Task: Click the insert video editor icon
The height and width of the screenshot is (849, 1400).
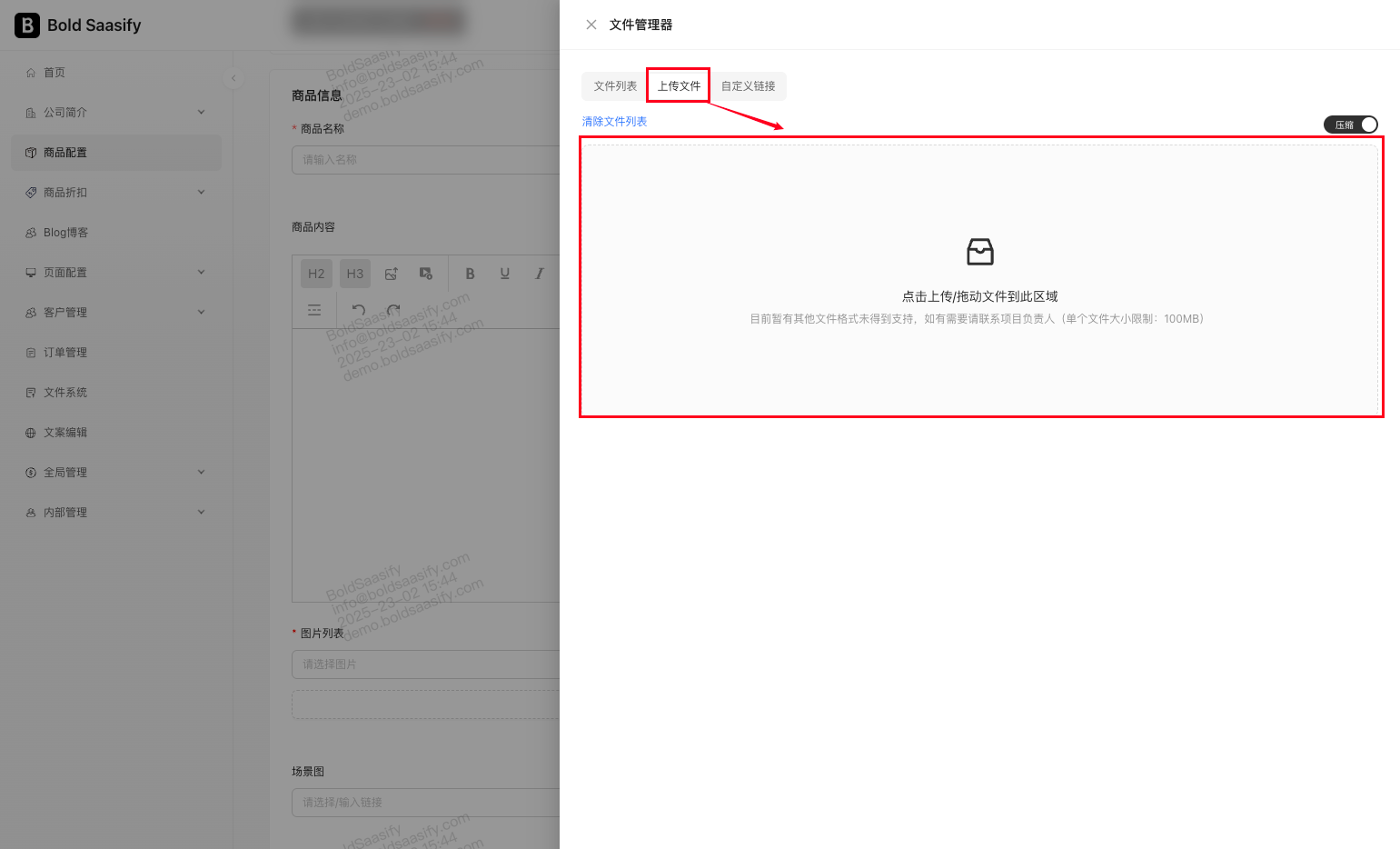Action: tap(426, 274)
